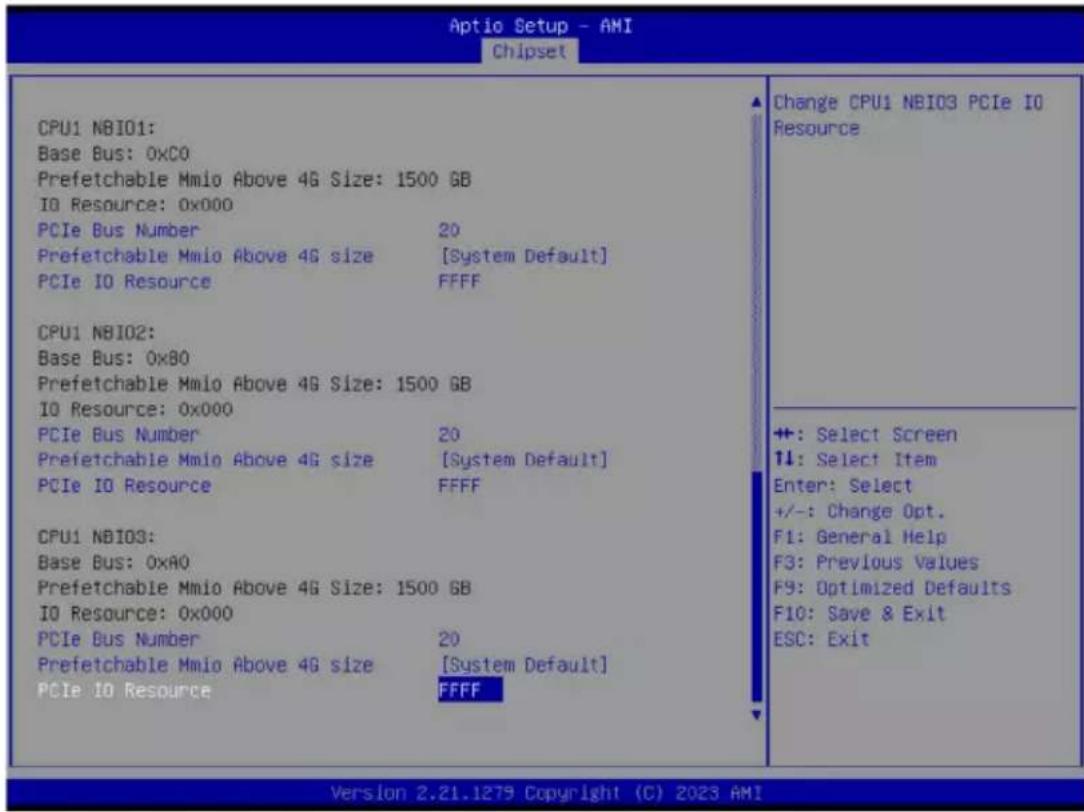Image resolution: width=1084 pixels, height=812 pixels.
Task: Click Mmio Above 4G Size 1500 GB for NBIO1
Action: click(x=254, y=179)
